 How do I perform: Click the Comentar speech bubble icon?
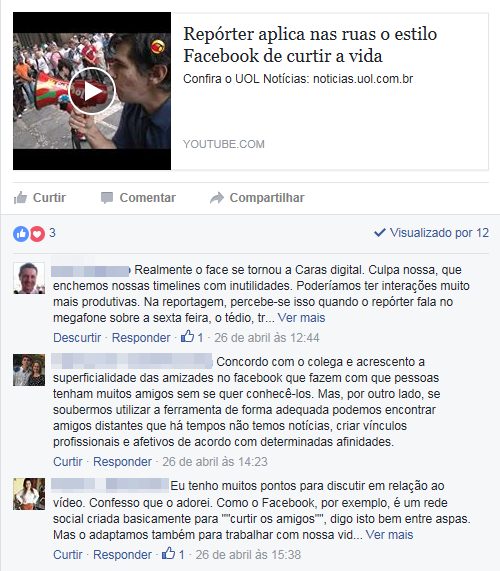[x=107, y=198]
